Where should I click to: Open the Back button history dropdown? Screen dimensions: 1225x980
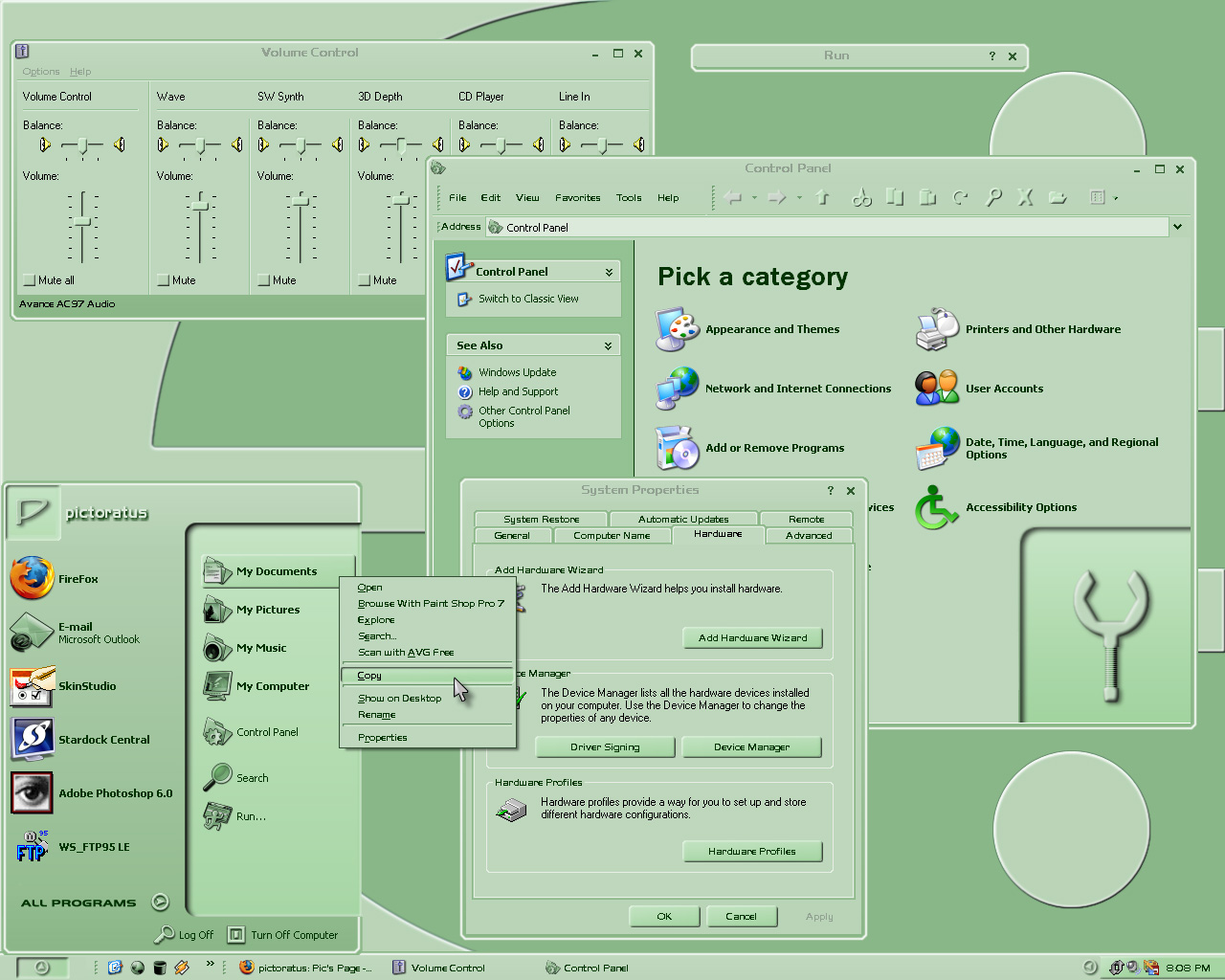pos(754,198)
